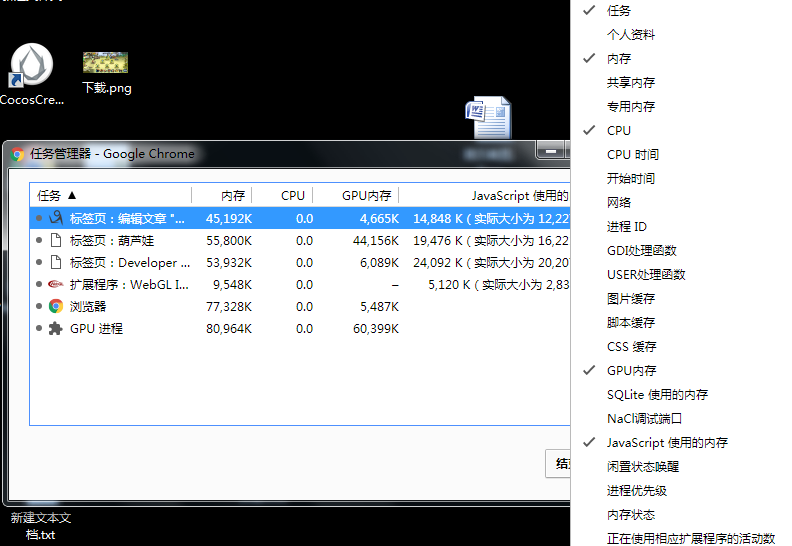Screen dimensions: 792x546
Task: Click the WebGL extension icon
Action: pyautogui.click(x=56, y=284)
